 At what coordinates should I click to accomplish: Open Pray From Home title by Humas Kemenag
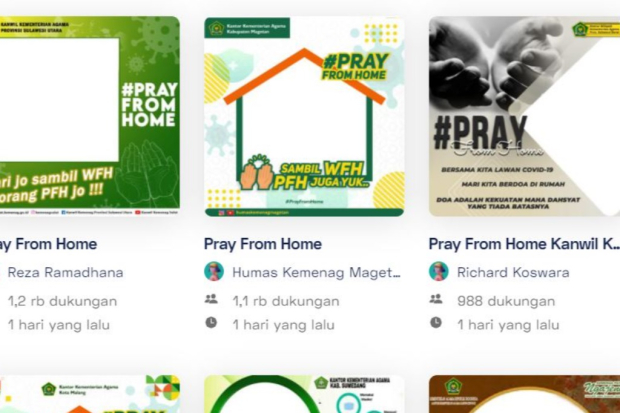pos(263,244)
